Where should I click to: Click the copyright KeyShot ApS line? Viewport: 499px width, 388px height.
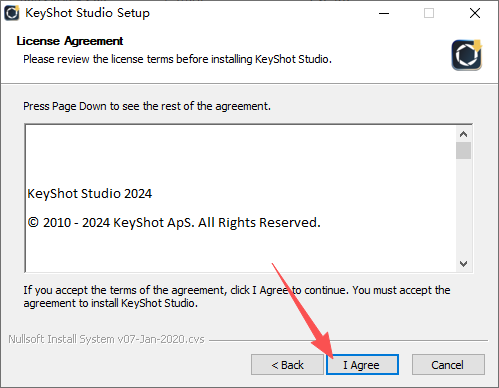[x=174, y=223]
